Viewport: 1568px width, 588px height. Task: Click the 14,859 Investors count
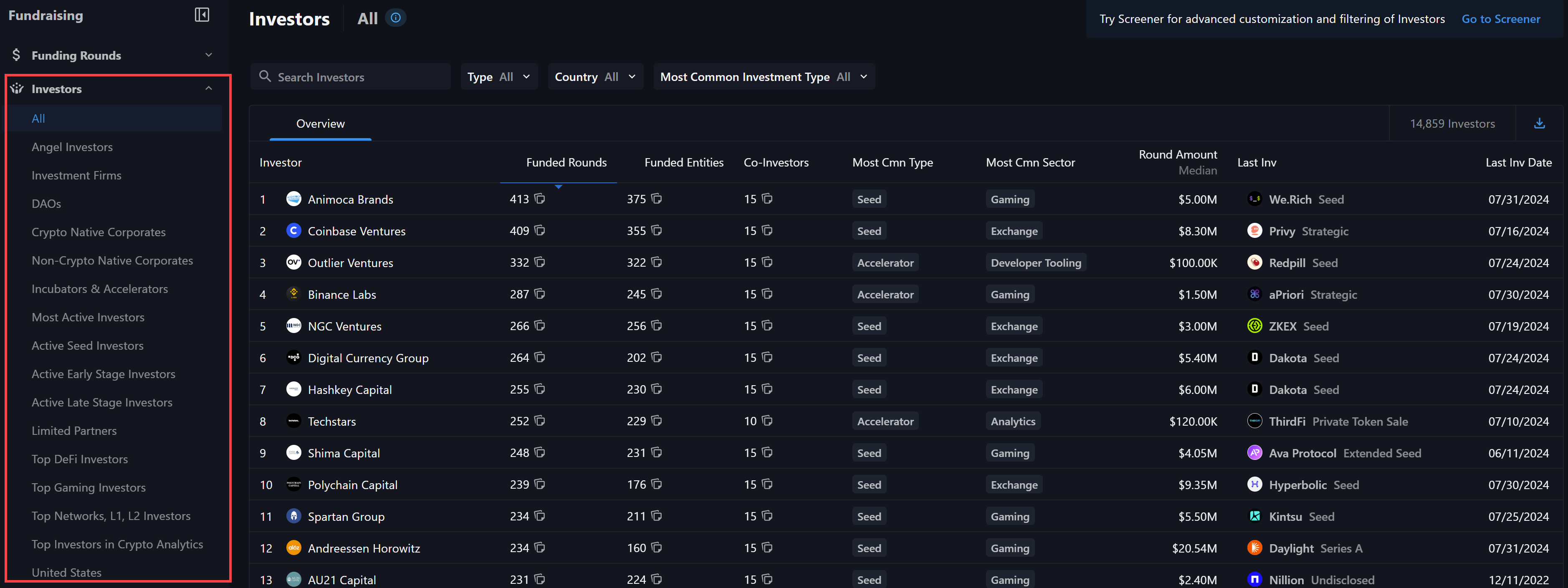click(x=1452, y=124)
